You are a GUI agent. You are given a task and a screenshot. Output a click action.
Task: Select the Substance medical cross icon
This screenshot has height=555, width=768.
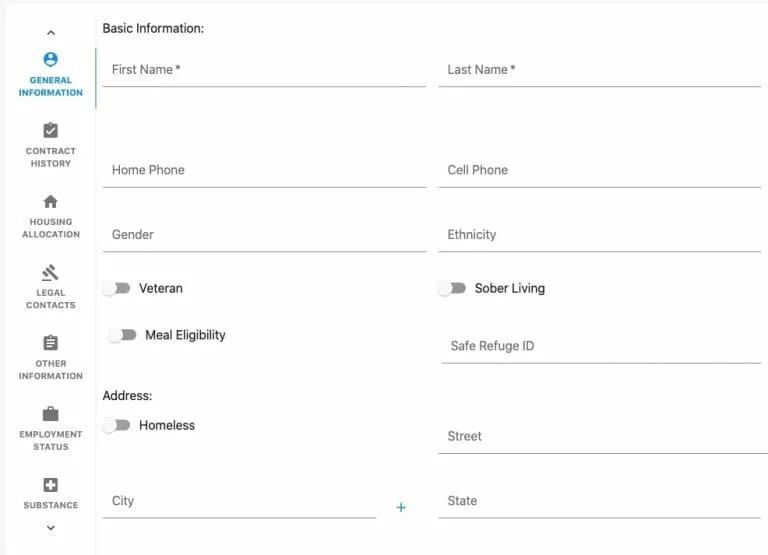click(51, 485)
